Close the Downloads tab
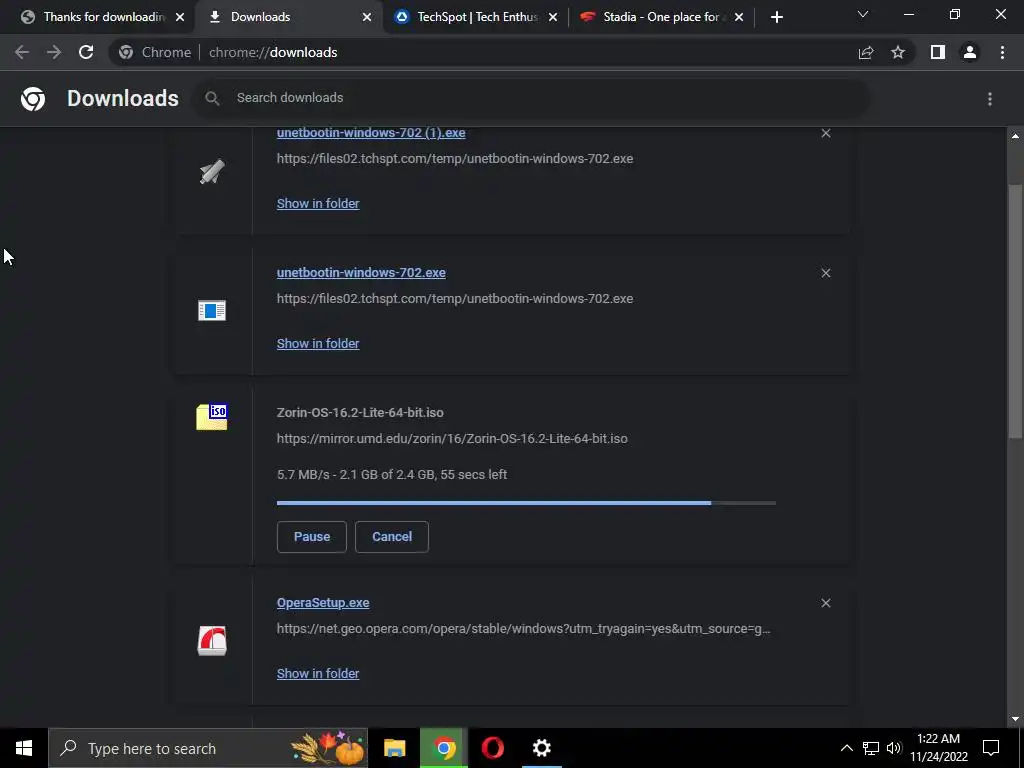This screenshot has width=1024, height=768. pyautogui.click(x=367, y=17)
